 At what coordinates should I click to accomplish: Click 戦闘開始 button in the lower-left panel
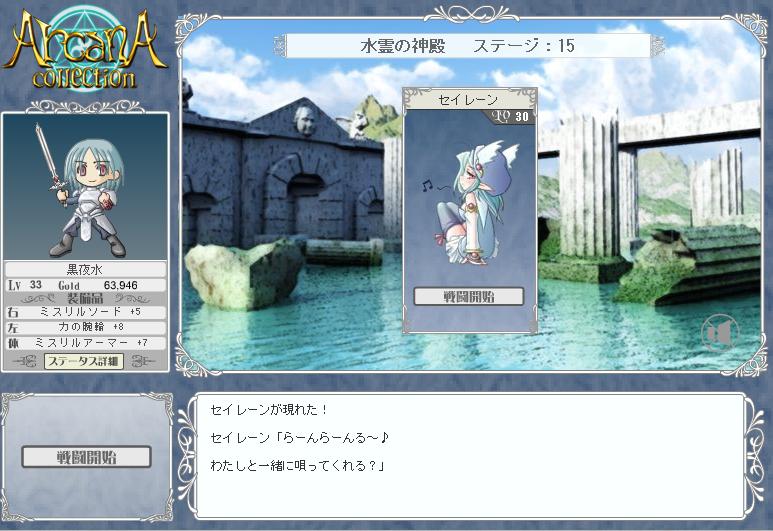coord(86,457)
